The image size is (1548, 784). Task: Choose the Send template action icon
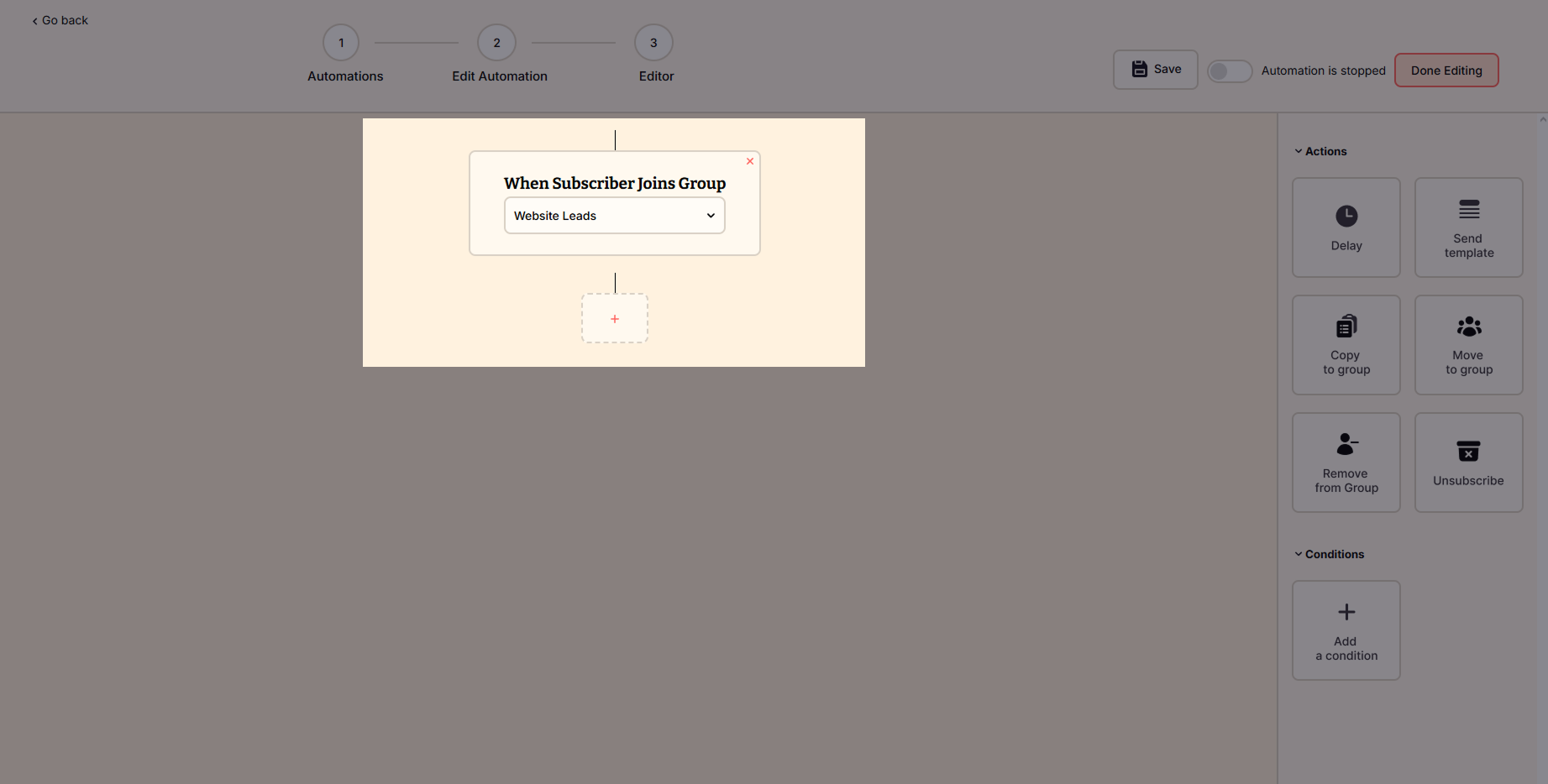point(1468,210)
